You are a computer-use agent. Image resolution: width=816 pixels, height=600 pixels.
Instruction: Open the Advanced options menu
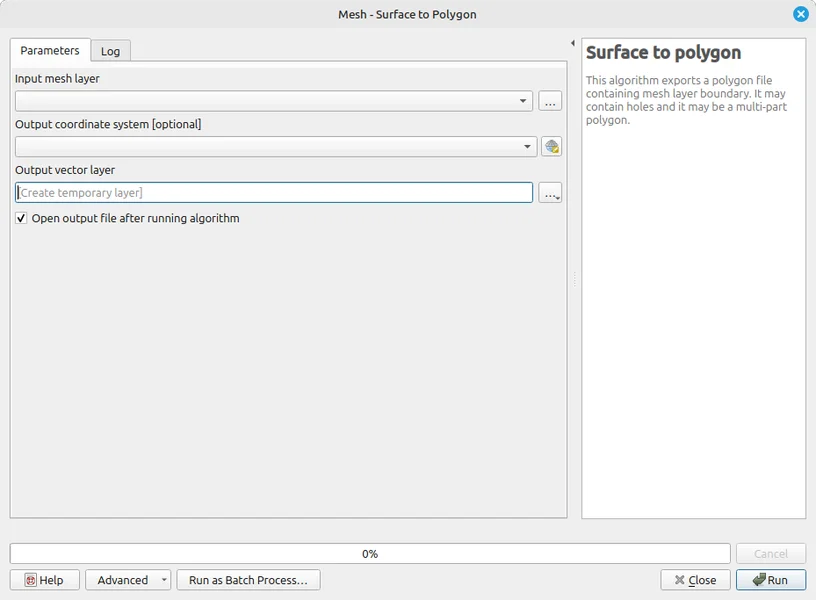[127, 580]
